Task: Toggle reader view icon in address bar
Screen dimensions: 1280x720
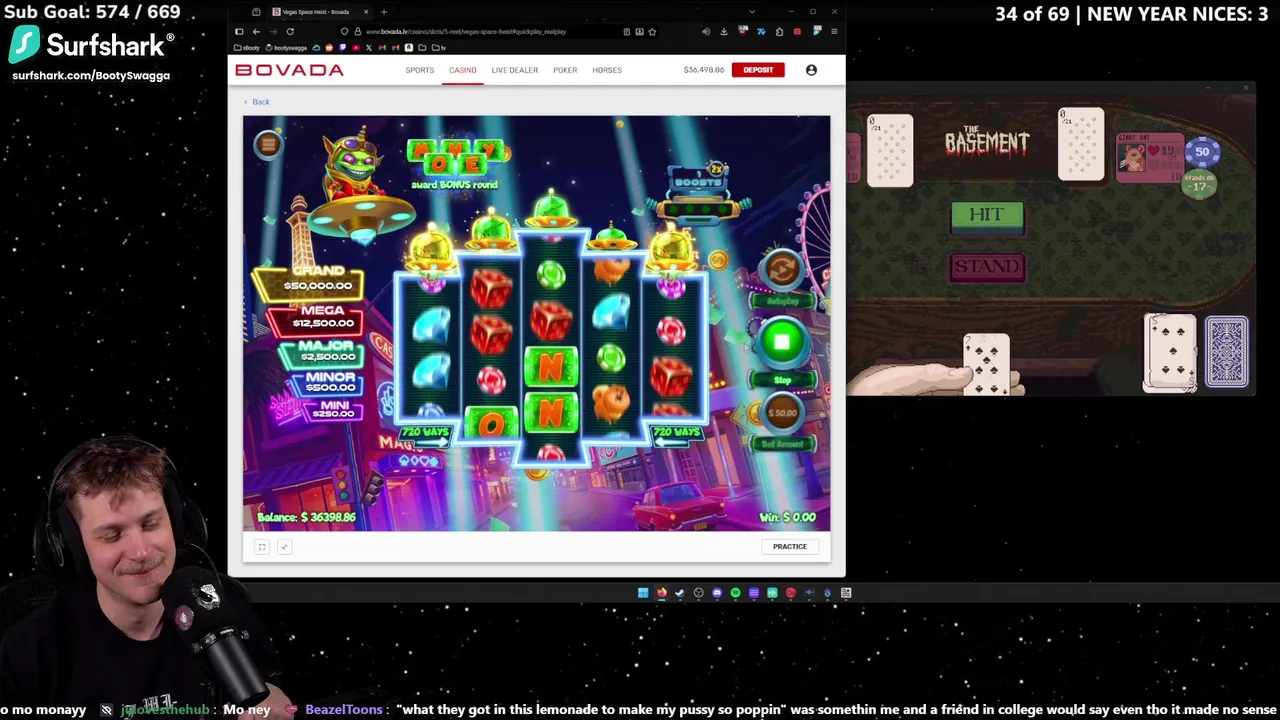Action: (627, 31)
